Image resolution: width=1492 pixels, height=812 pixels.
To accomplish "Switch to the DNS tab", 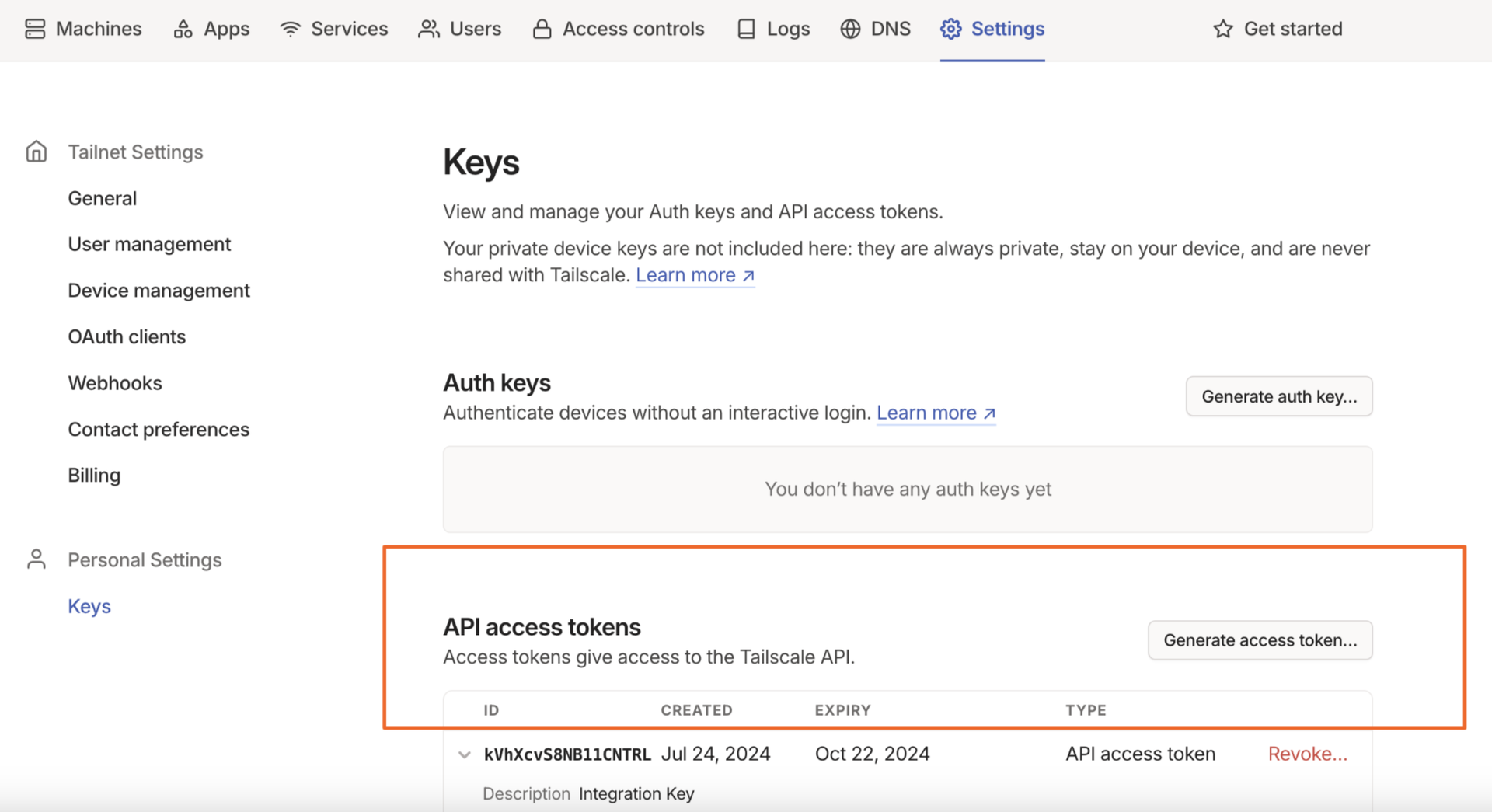I will point(876,29).
